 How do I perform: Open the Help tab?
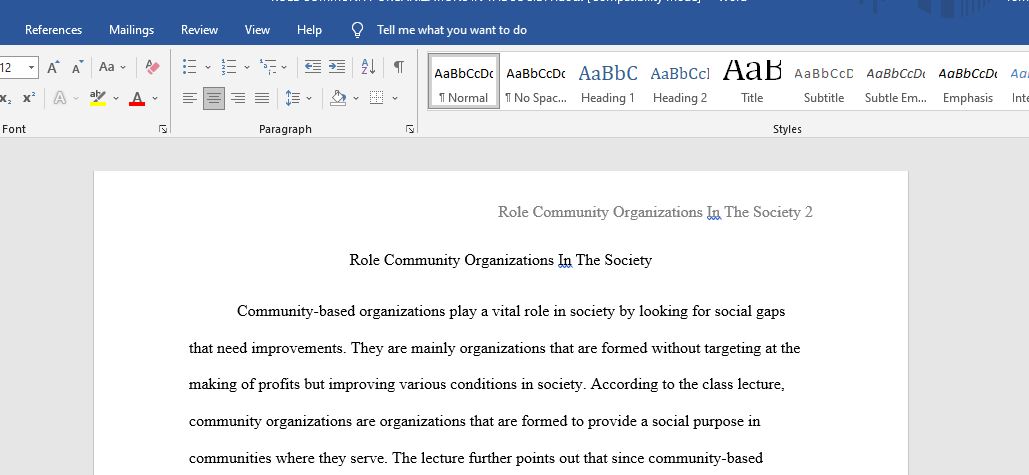pos(309,30)
